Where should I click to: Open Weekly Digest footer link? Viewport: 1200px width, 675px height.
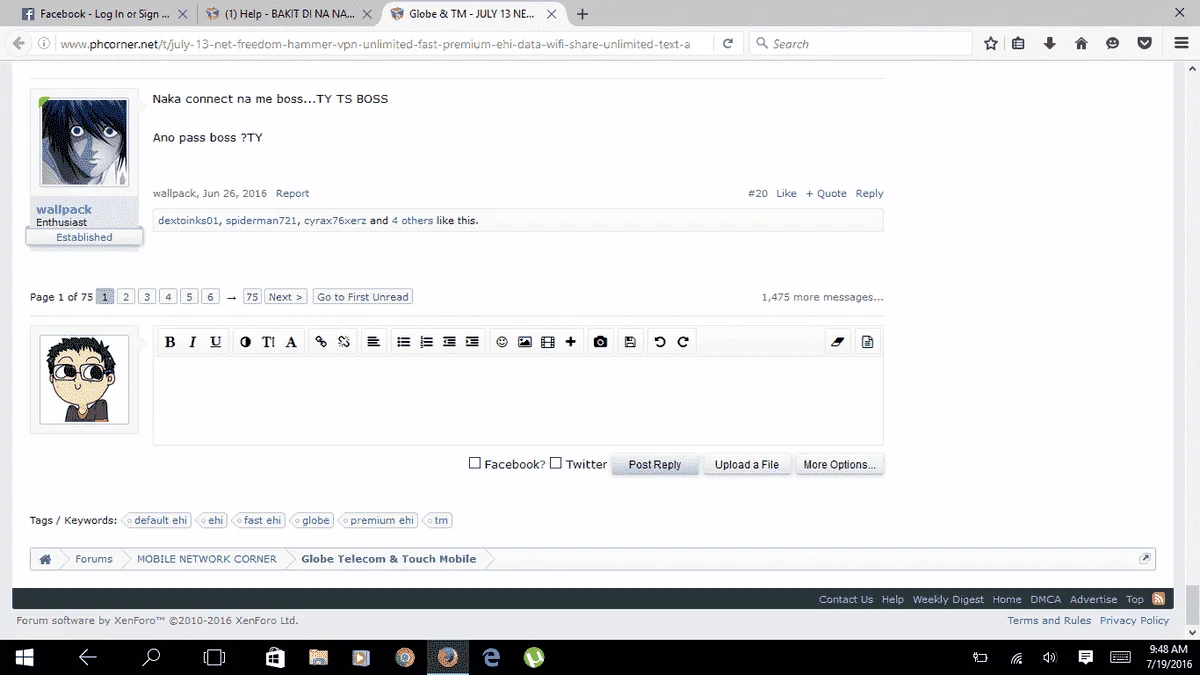pyautogui.click(x=948, y=599)
